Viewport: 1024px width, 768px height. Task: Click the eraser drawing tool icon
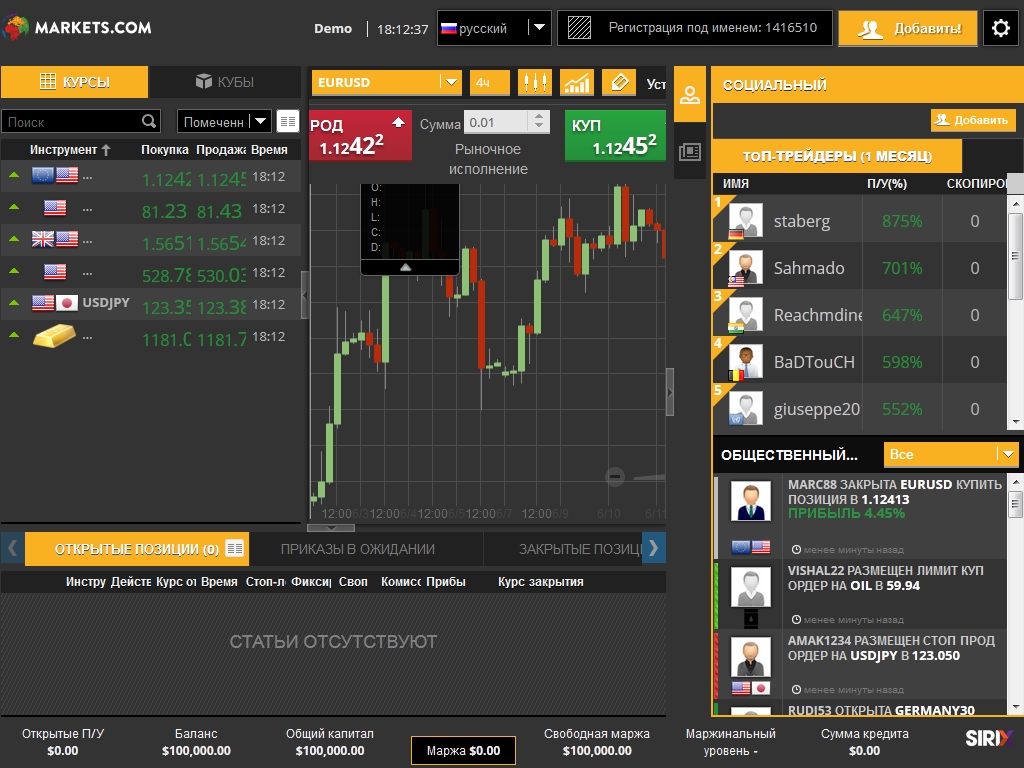tap(619, 83)
